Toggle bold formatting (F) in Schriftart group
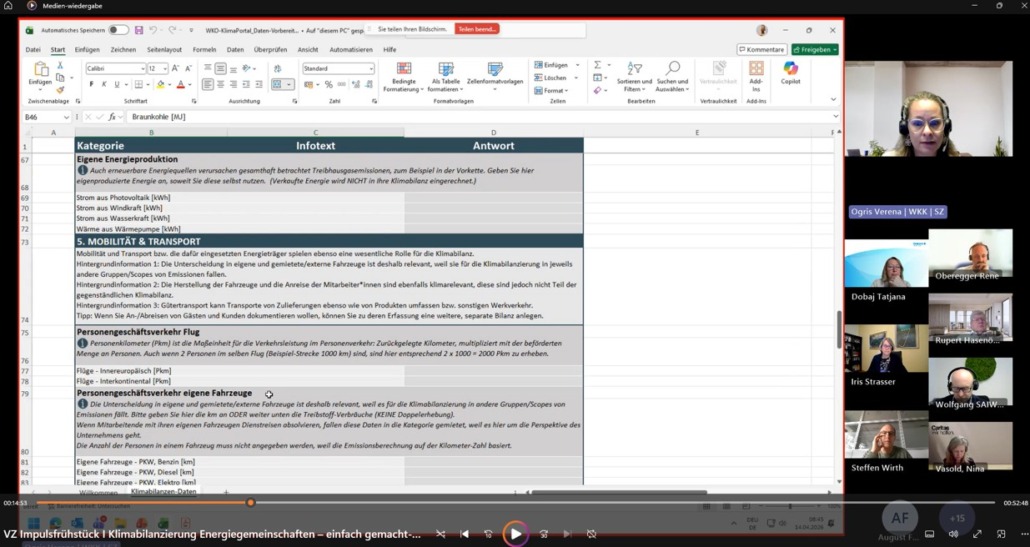The image size is (1030, 547). (x=91, y=85)
